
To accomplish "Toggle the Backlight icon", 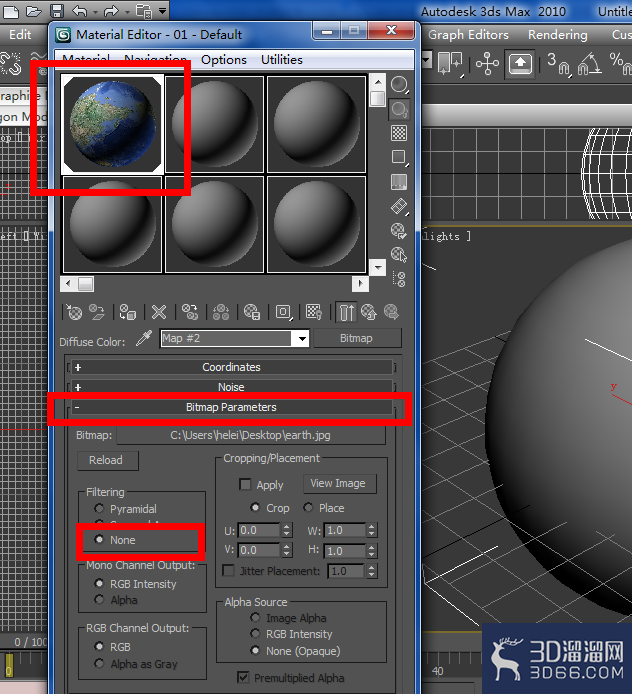I will tap(399, 109).
